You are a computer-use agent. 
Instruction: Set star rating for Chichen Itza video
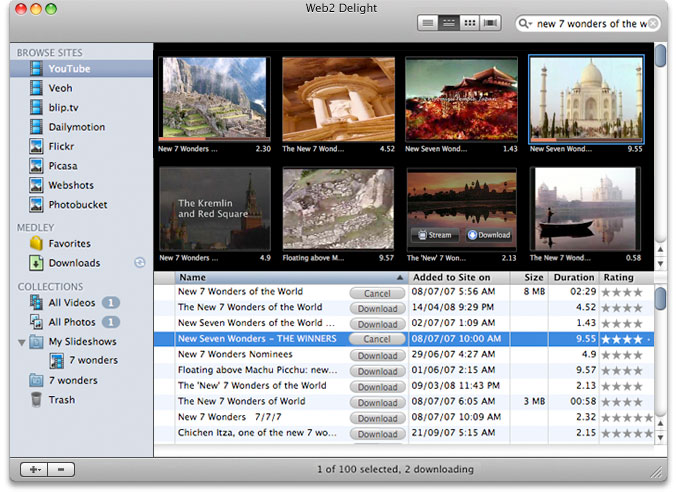click(x=625, y=433)
